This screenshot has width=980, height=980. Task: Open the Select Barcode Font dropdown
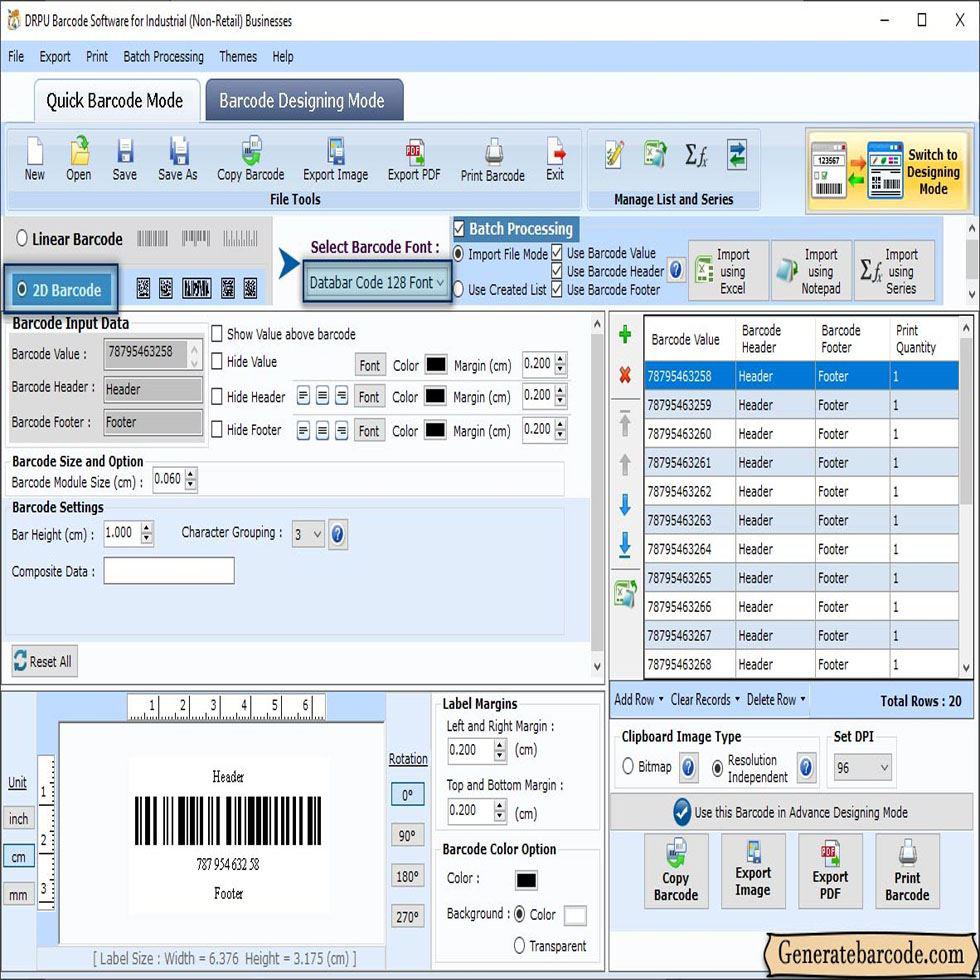click(x=376, y=283)
